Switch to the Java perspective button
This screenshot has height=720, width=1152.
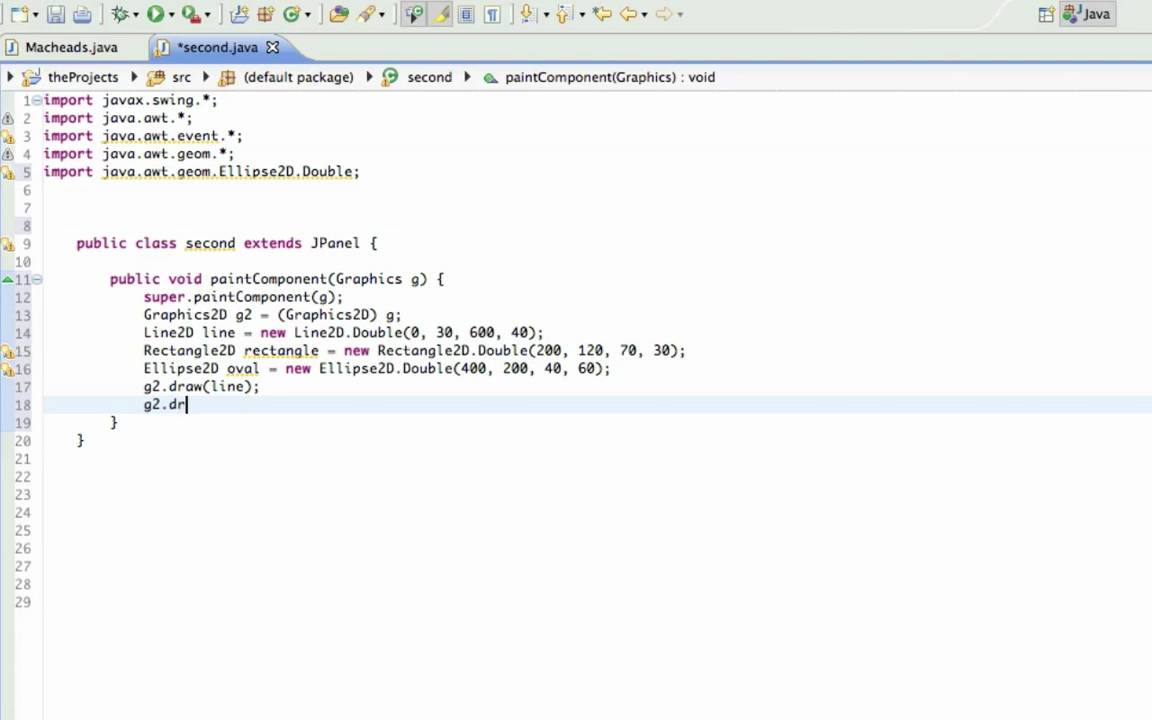click(1087, 14)
